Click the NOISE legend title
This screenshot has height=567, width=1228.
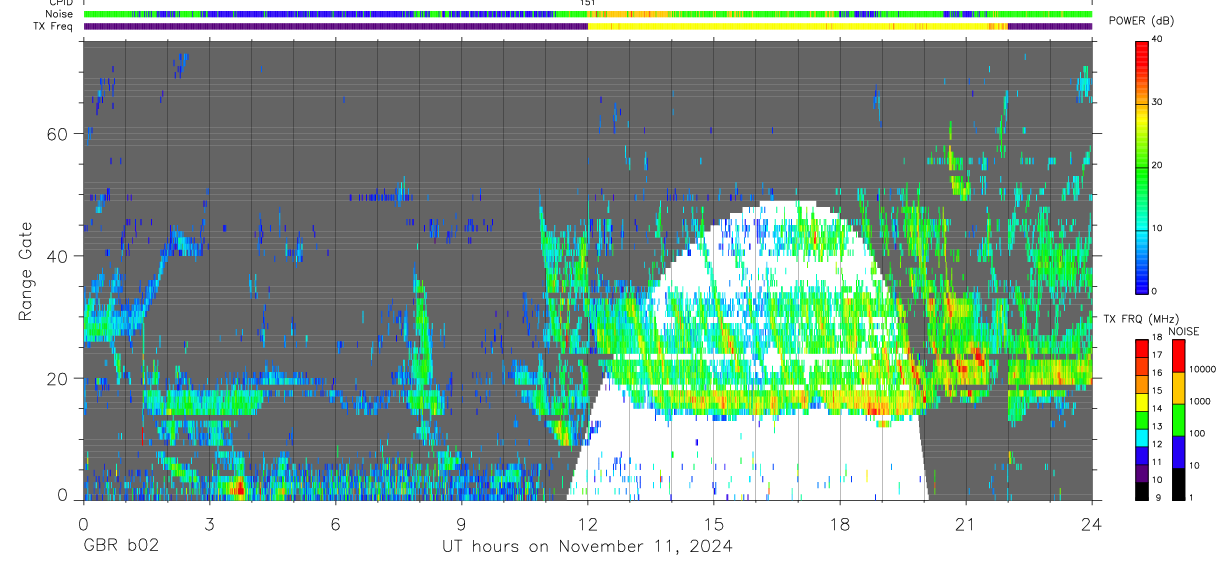pos(1183,331)
